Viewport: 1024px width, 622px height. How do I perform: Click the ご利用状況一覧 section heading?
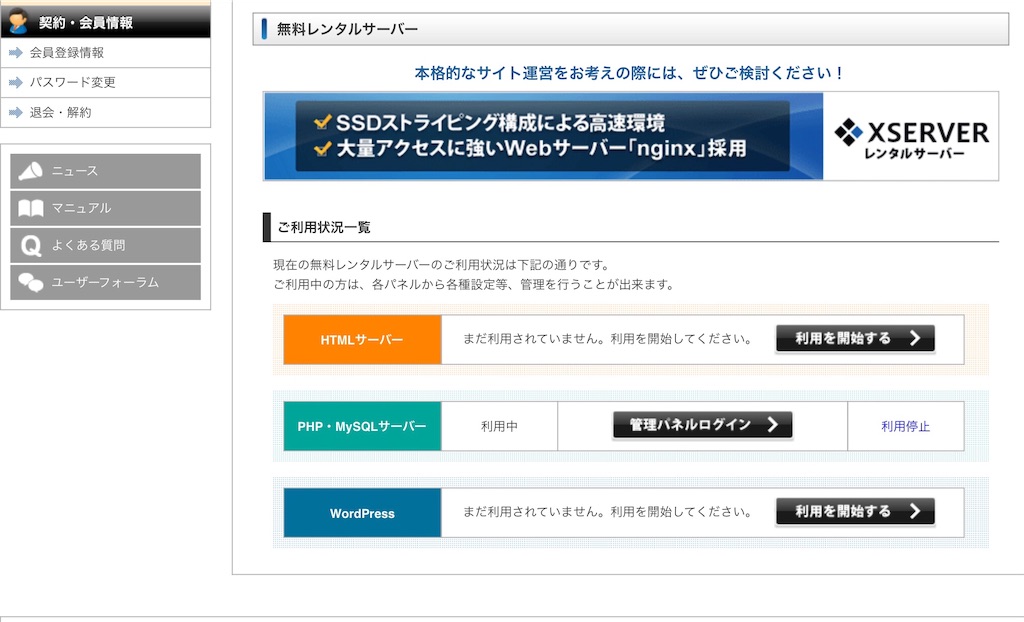click(324, 227)
